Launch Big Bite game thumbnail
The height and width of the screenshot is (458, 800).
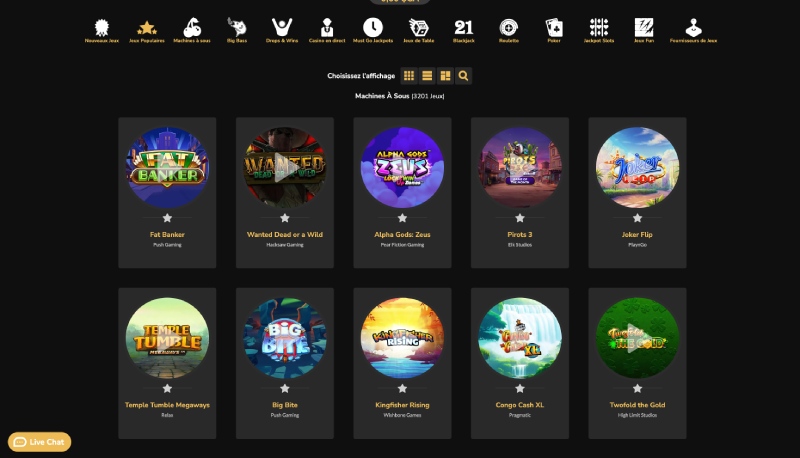285,338
